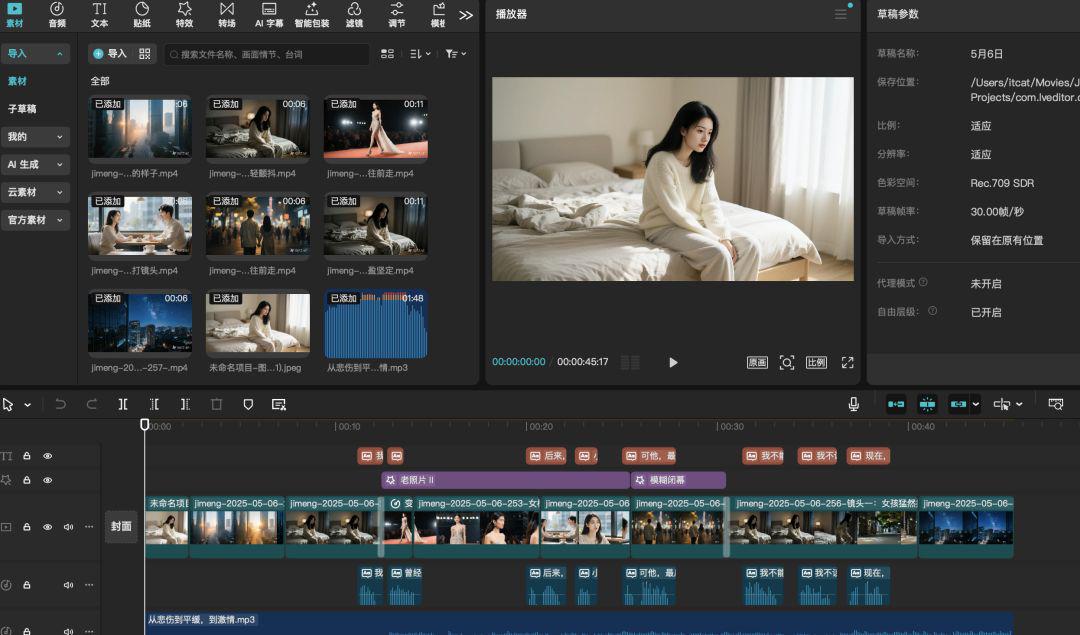Start voiceover recording with the microphone icon
1080x635 pixels.
coord(853,404)
